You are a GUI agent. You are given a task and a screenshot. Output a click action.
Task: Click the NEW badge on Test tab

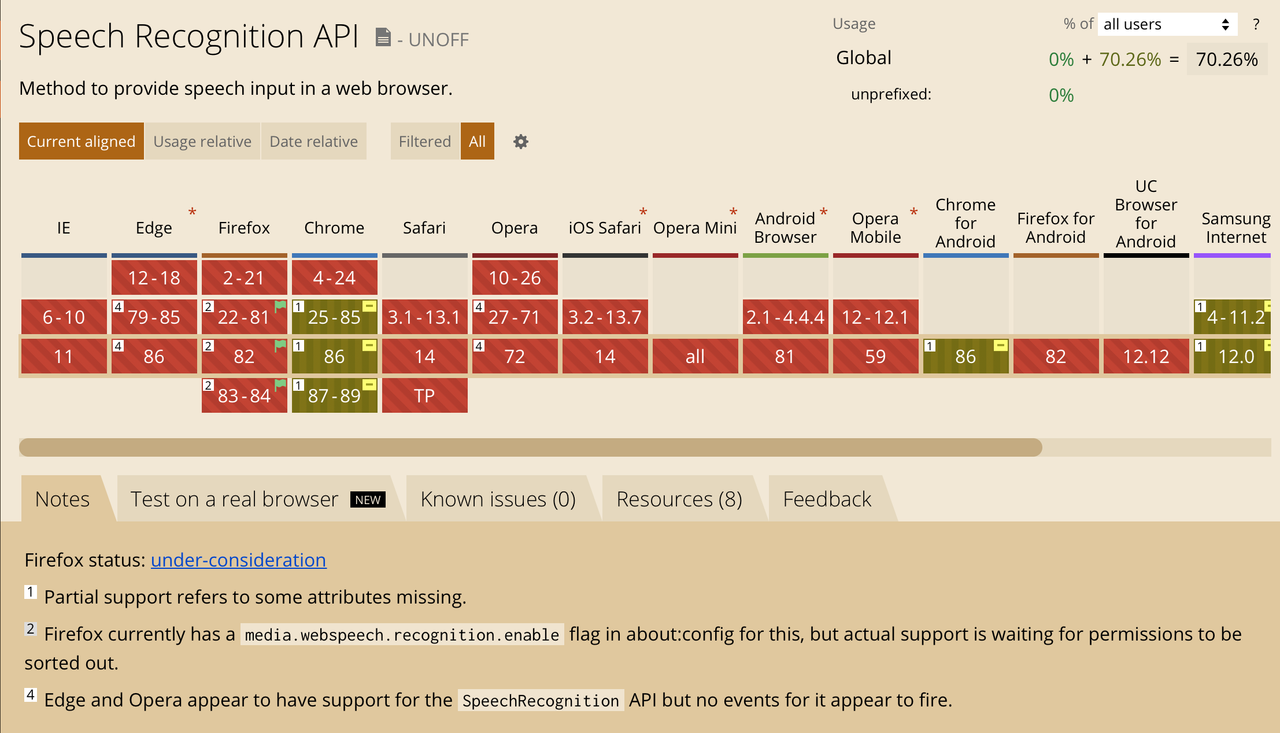tap(368, 500)
